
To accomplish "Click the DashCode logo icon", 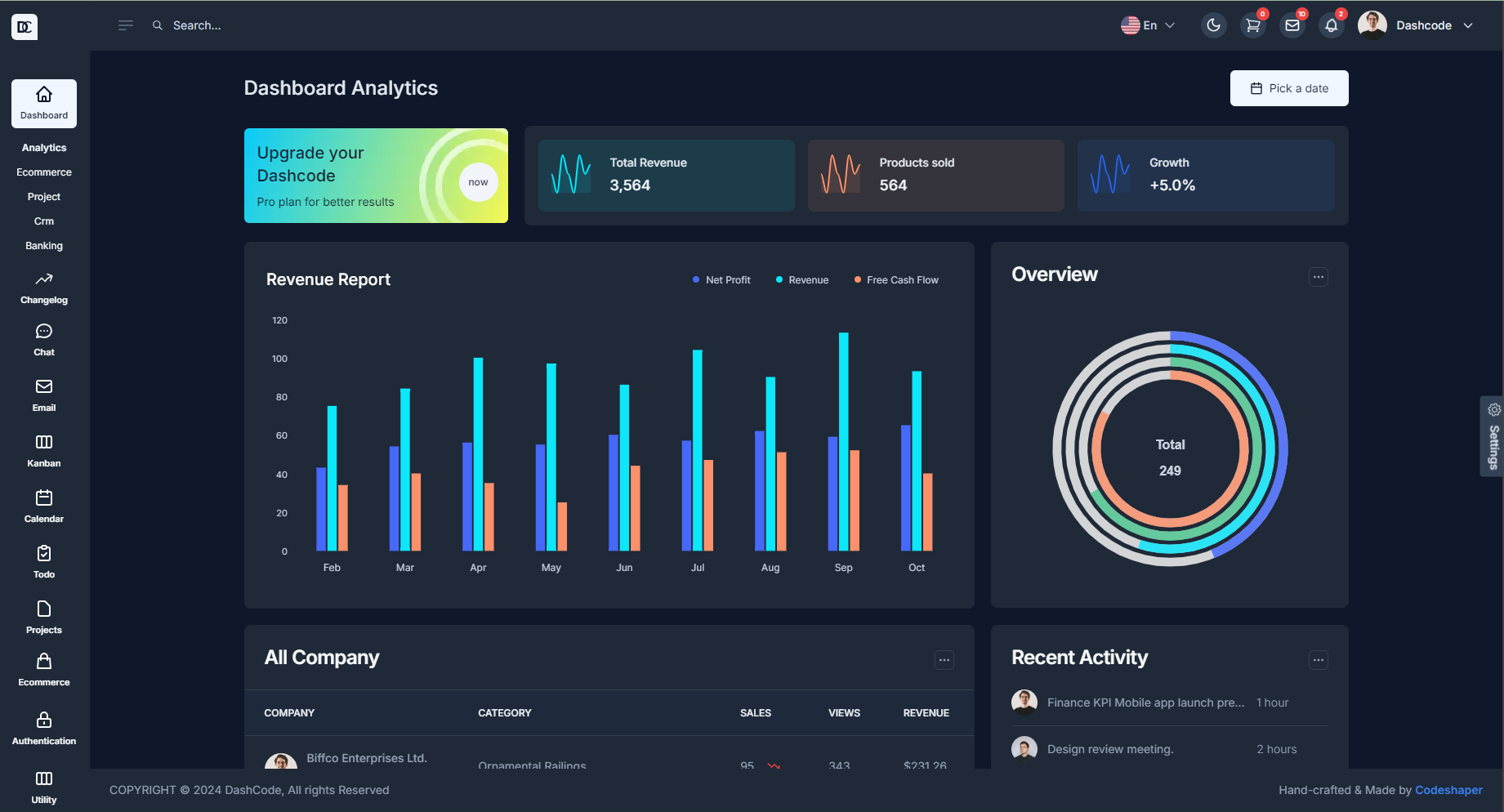I will [x=25, y=27].
